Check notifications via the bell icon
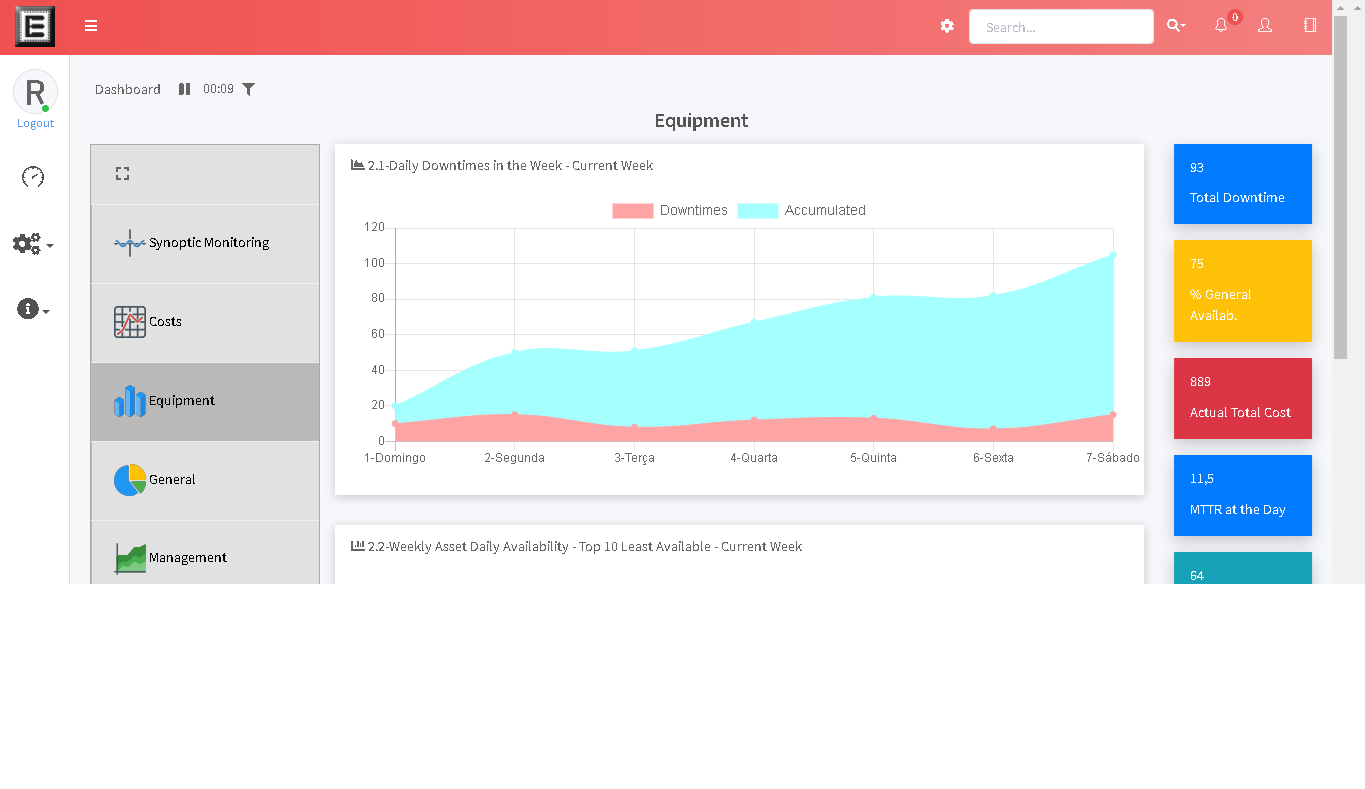 click(x=1221, y=26)
